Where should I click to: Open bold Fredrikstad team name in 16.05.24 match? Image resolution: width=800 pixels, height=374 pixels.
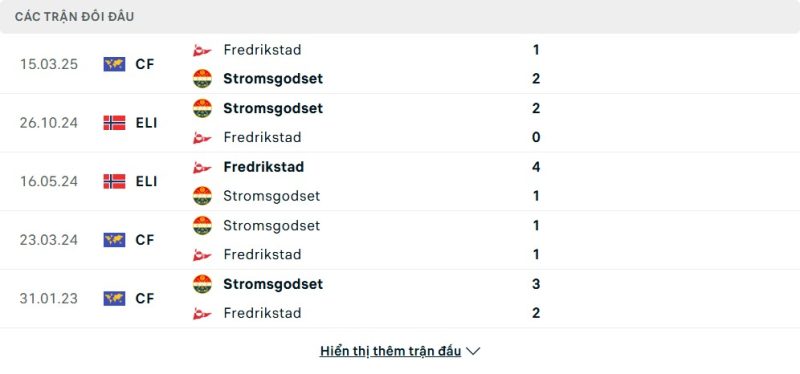(264, 167)
